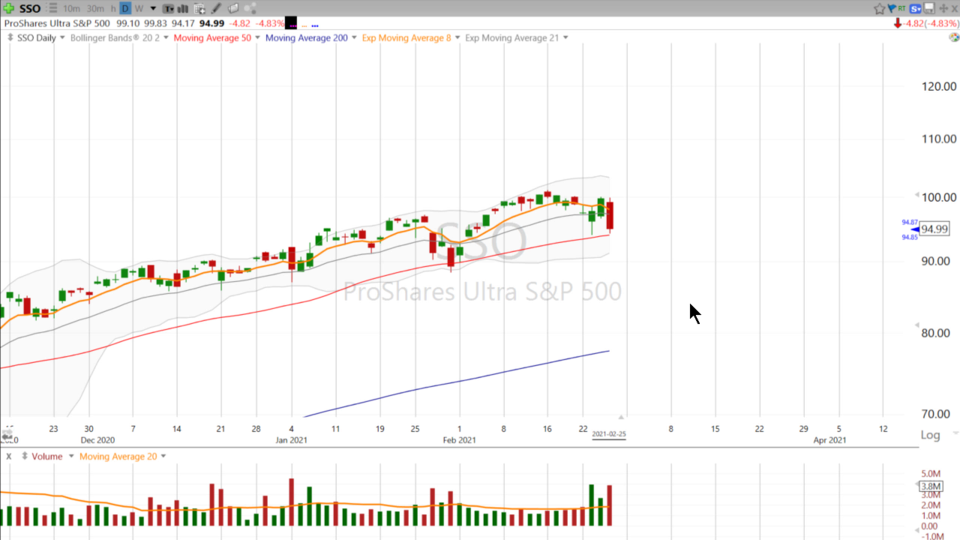Viewport: 960px width, 540px height.
Task: Click the blue flag icon
Action: [892, 8]
